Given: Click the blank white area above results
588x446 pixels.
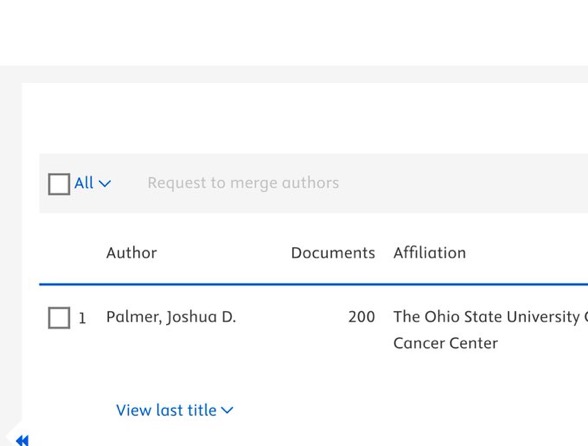Looking at the screenshot, I should 304,118.
